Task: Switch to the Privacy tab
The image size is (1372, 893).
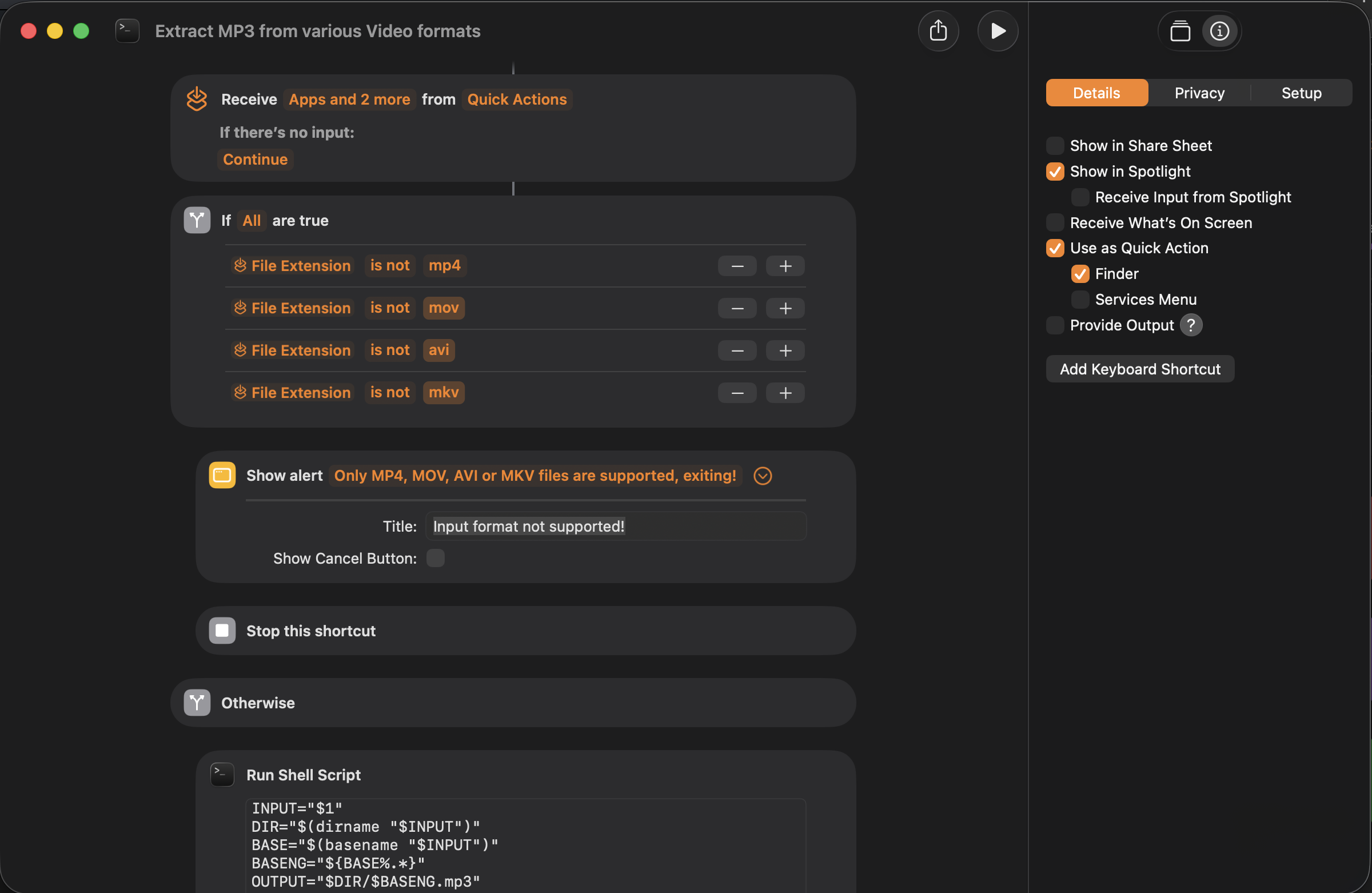Action: click(x=1199, y=93)
